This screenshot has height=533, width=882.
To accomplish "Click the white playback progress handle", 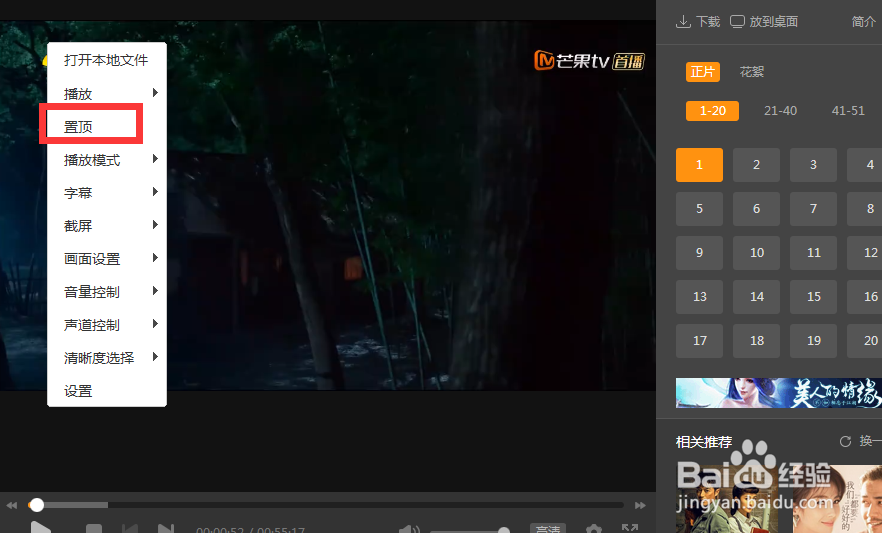I will point(37,505).
